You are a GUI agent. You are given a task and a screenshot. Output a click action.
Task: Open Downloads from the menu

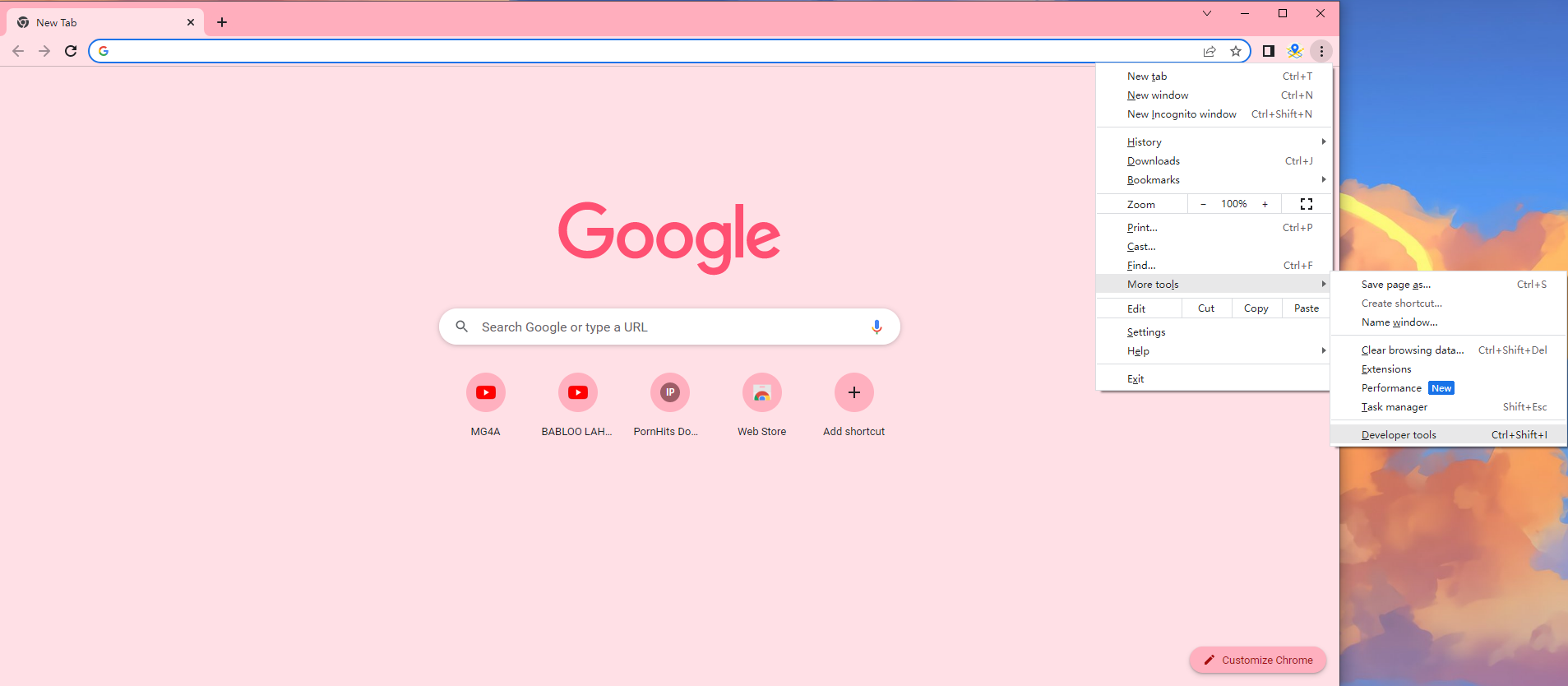click(1214, 161)
